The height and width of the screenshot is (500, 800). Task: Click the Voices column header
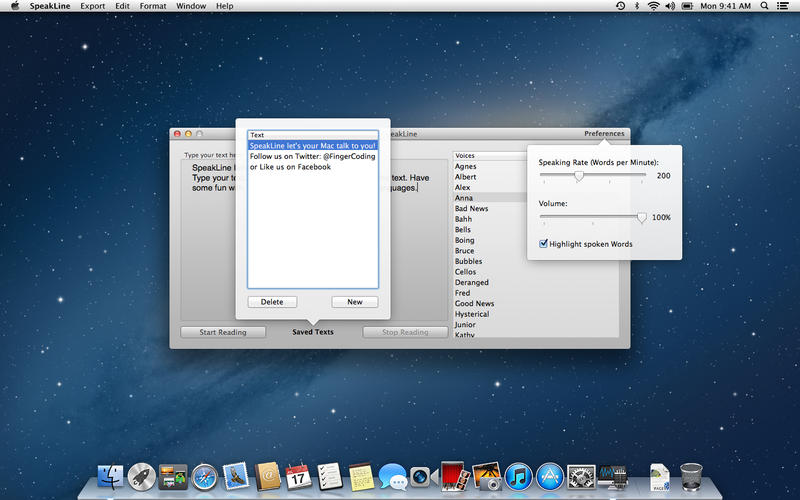click(490, 156)
